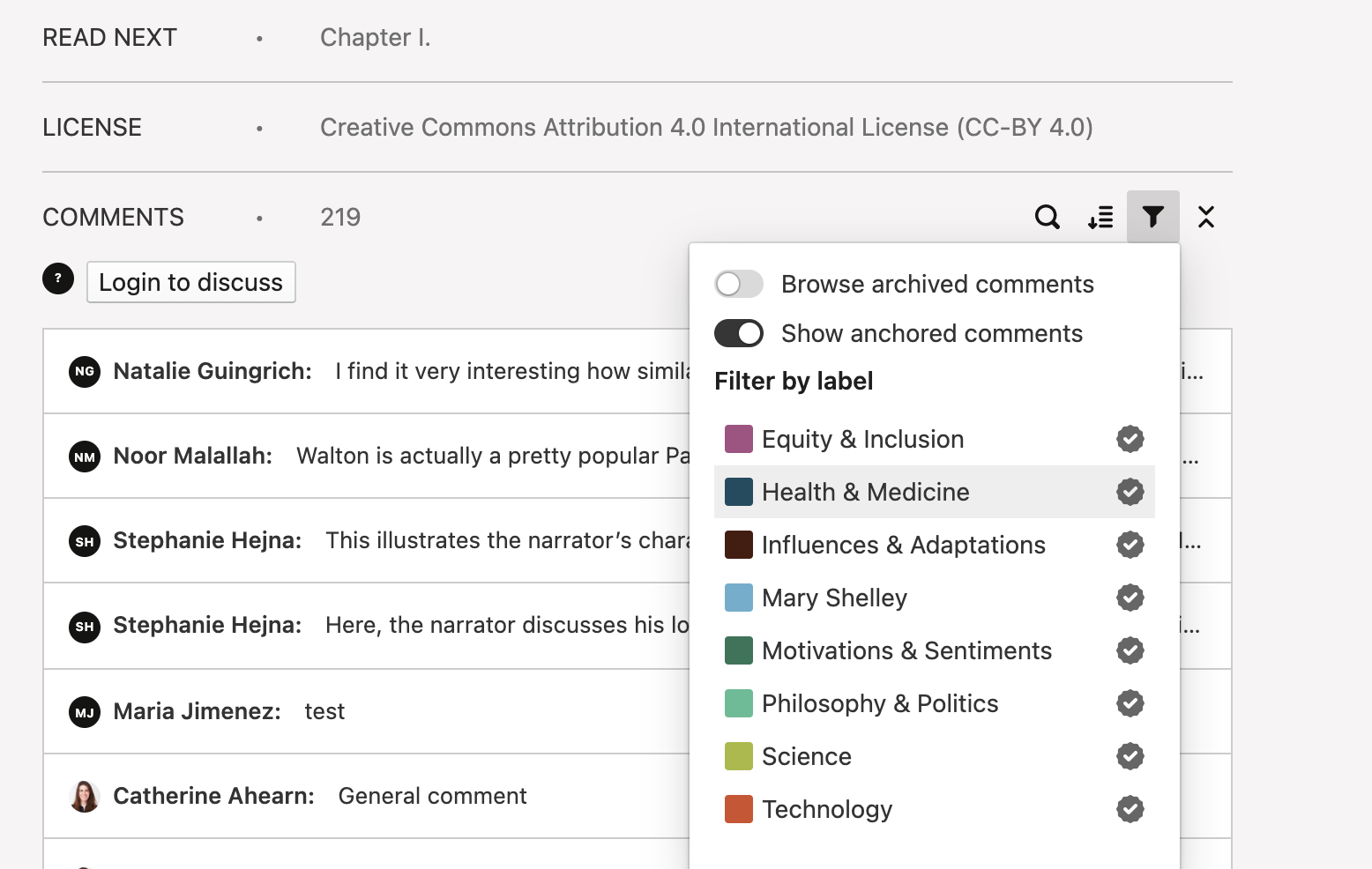This screenshot has width=1372, height=869.
Task: Click the Mary Shelley light blue swatch
Action: tap(739, 598)
